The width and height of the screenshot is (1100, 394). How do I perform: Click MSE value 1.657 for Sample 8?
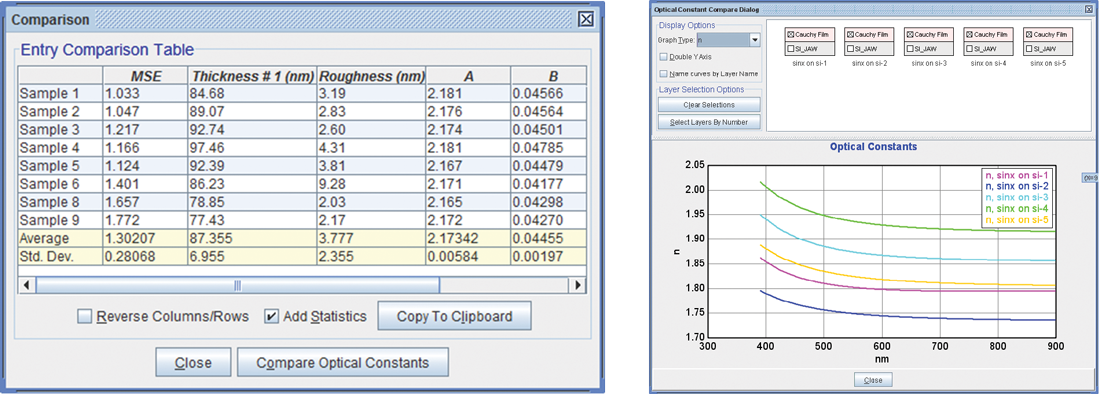click(x=145, y=202)
